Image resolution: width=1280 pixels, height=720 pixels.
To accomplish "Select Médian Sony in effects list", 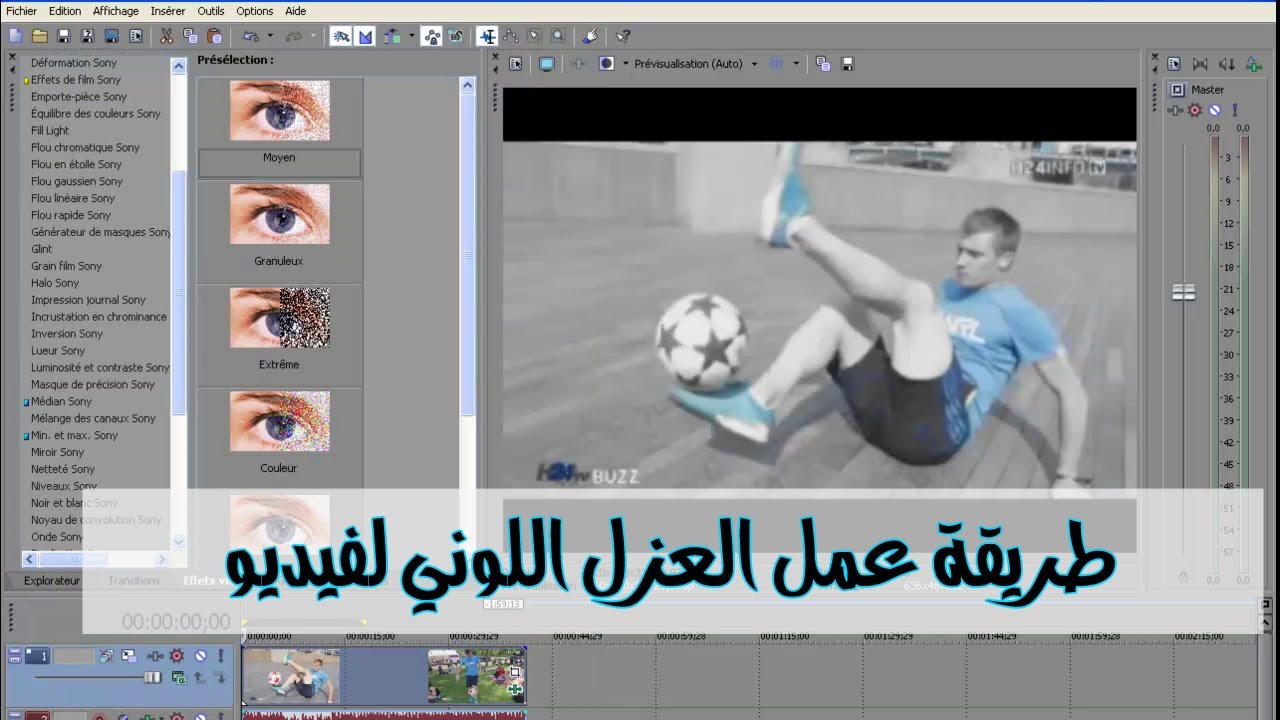I will click(x=61, y=401).
